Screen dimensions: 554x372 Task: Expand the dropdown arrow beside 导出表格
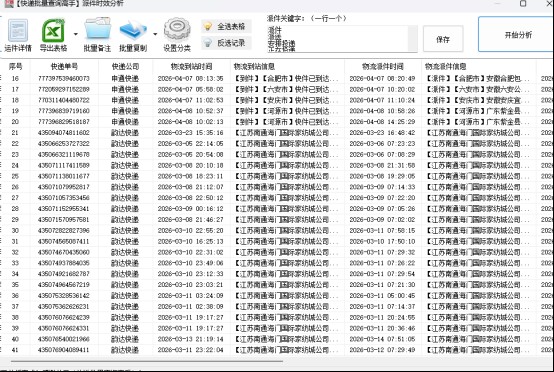click(75, 34)
